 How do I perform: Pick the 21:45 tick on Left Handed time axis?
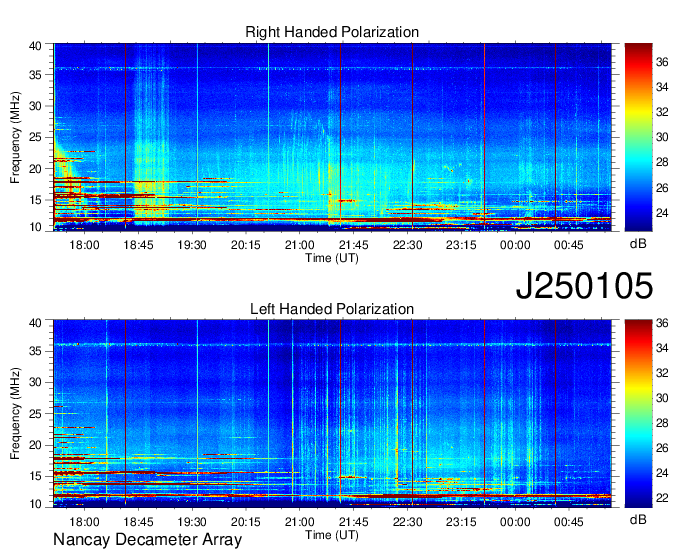(x=353, y=522)
